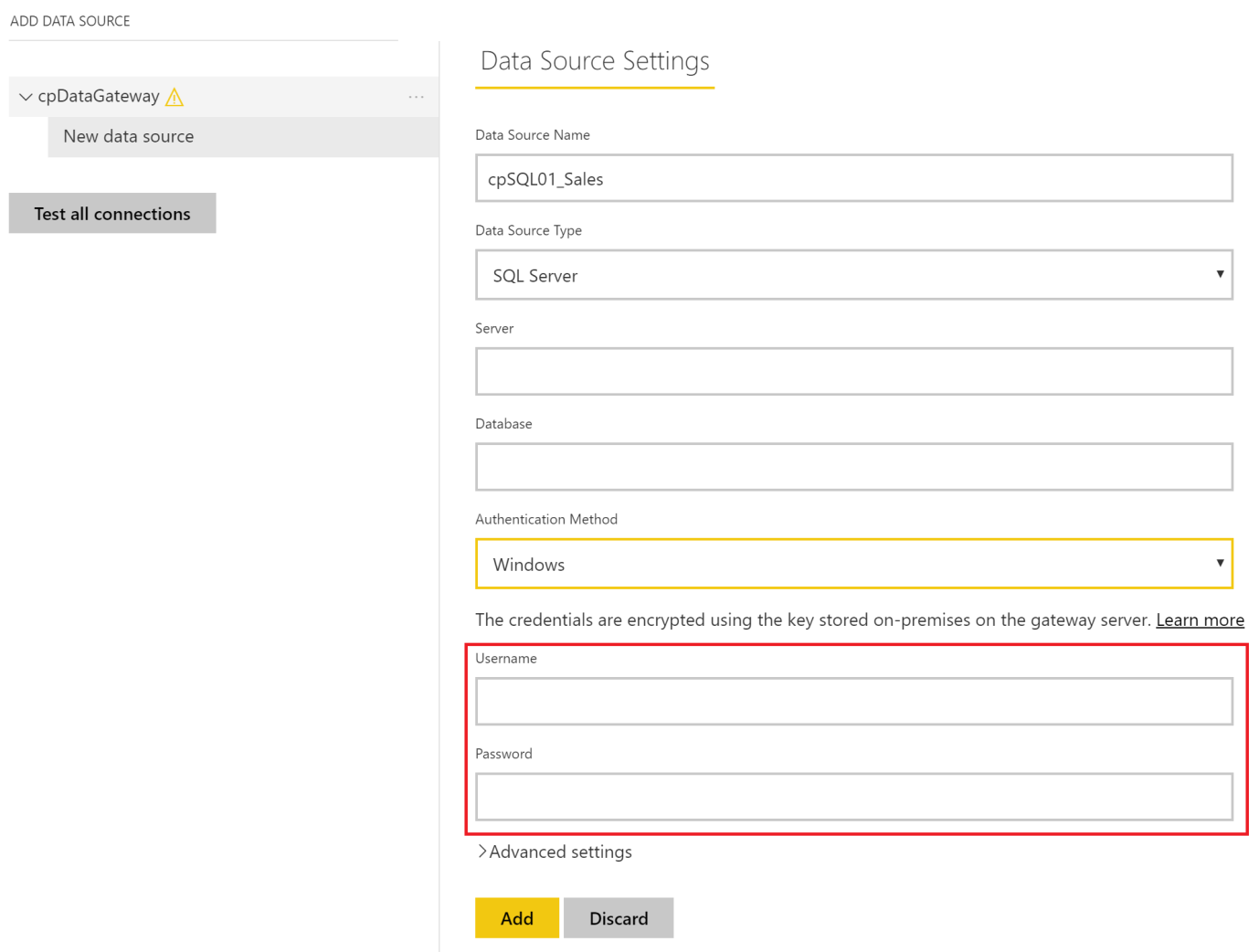Switch to the Data Source Settings tab

coord(595,61)
